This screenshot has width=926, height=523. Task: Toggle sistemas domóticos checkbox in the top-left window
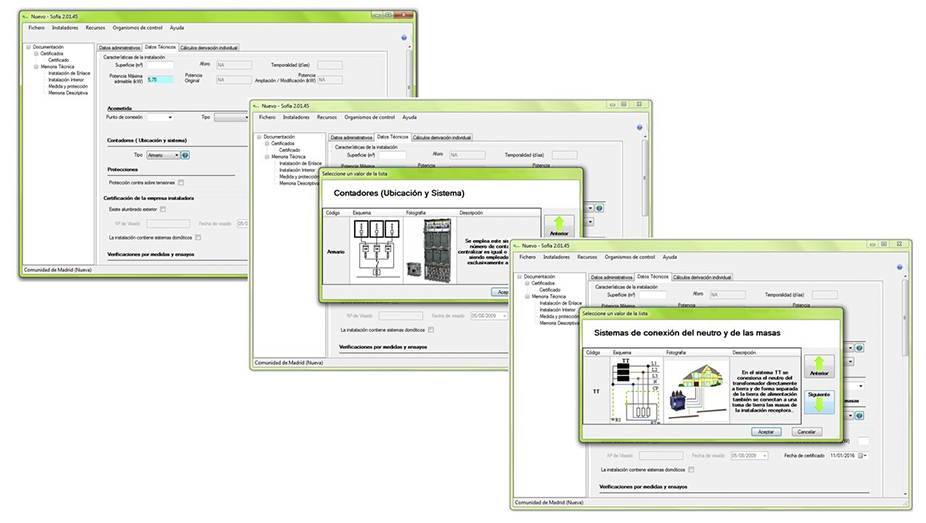[198, 237]
